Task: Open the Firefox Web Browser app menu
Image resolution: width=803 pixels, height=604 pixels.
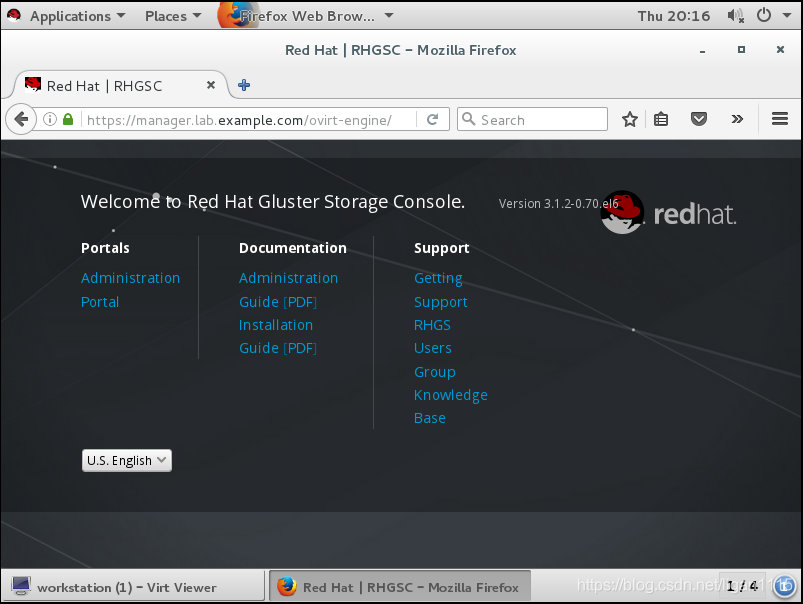Action: point(306,16)
